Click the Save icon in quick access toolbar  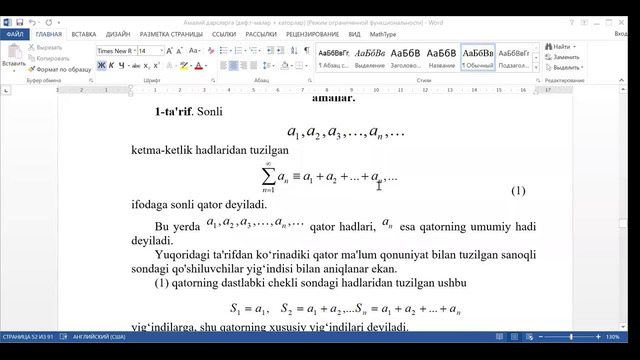coord(19,22)
